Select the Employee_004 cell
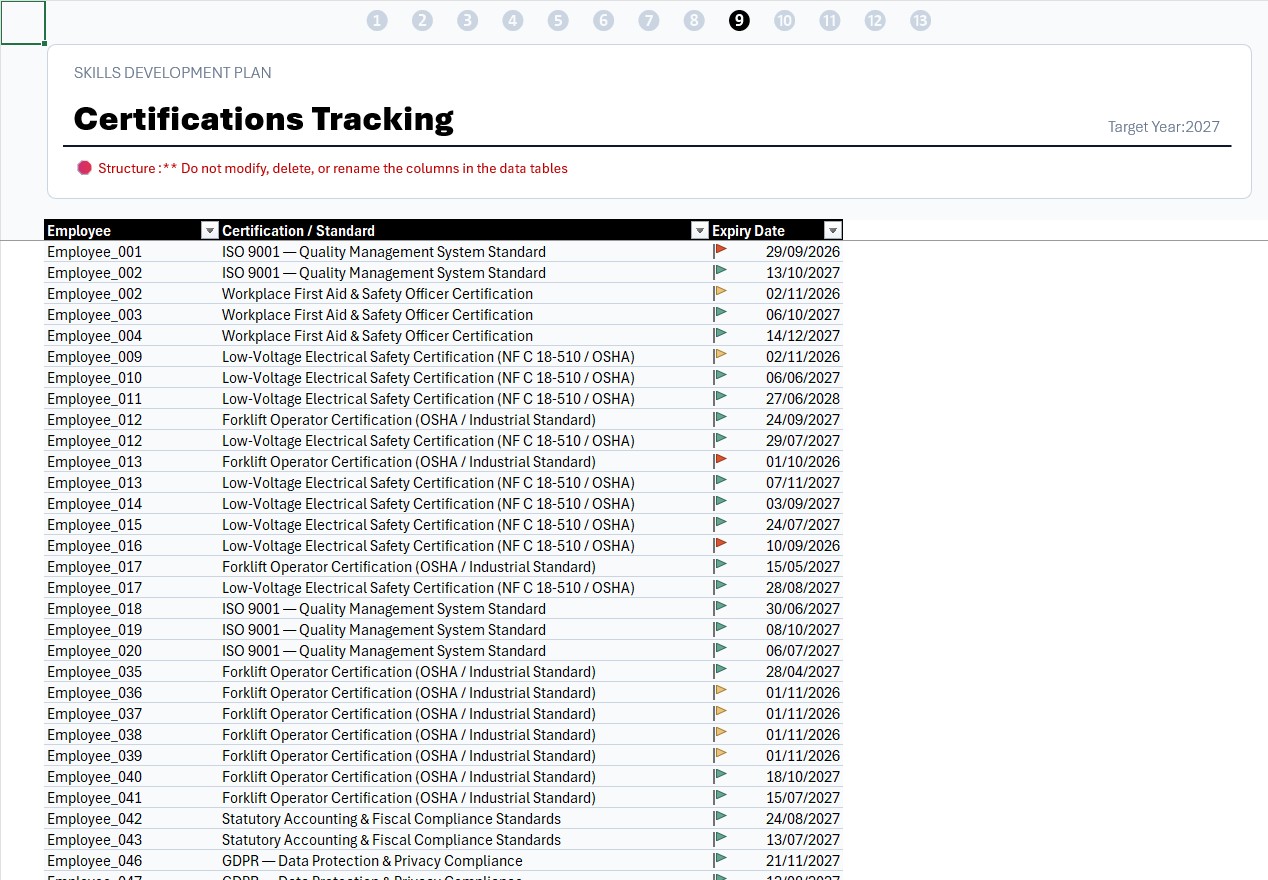This screenshot has width=1268, height=880. click(x=132, y=336)
